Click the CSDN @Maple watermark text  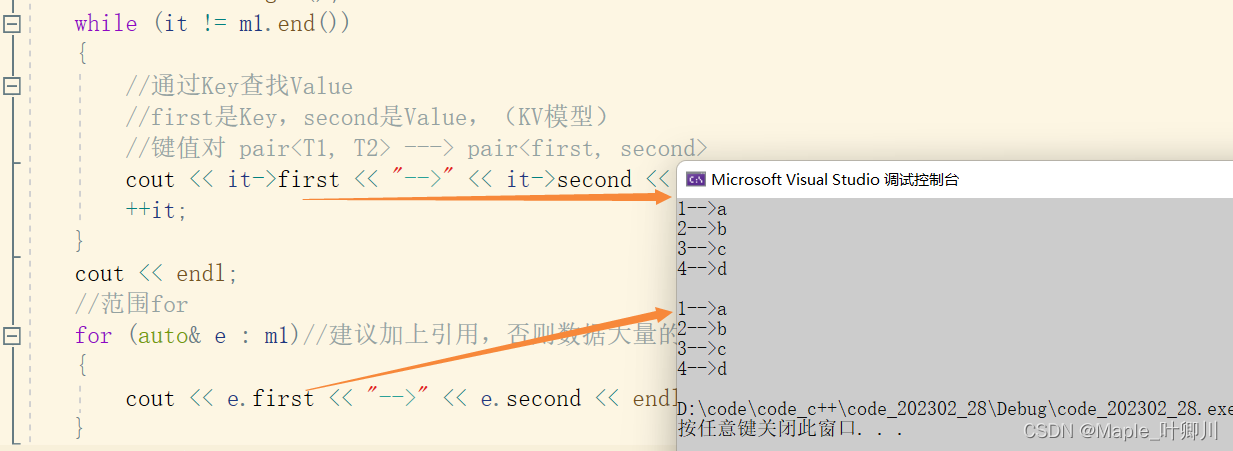pos(1120,431)
